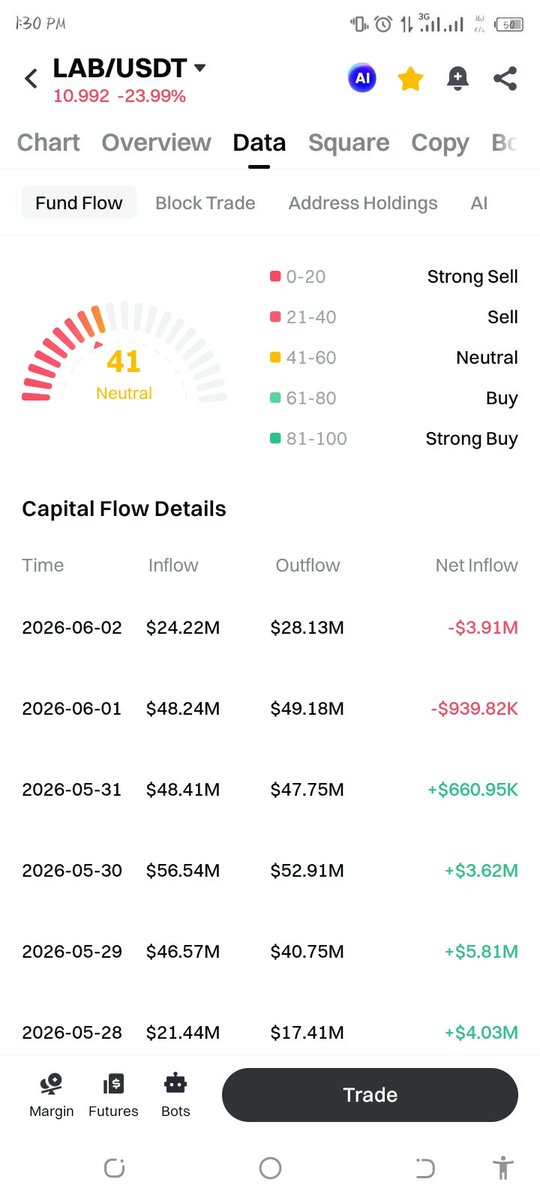Tap the sentiment gauge showing 41 Neutral

(x=124, y=354)
